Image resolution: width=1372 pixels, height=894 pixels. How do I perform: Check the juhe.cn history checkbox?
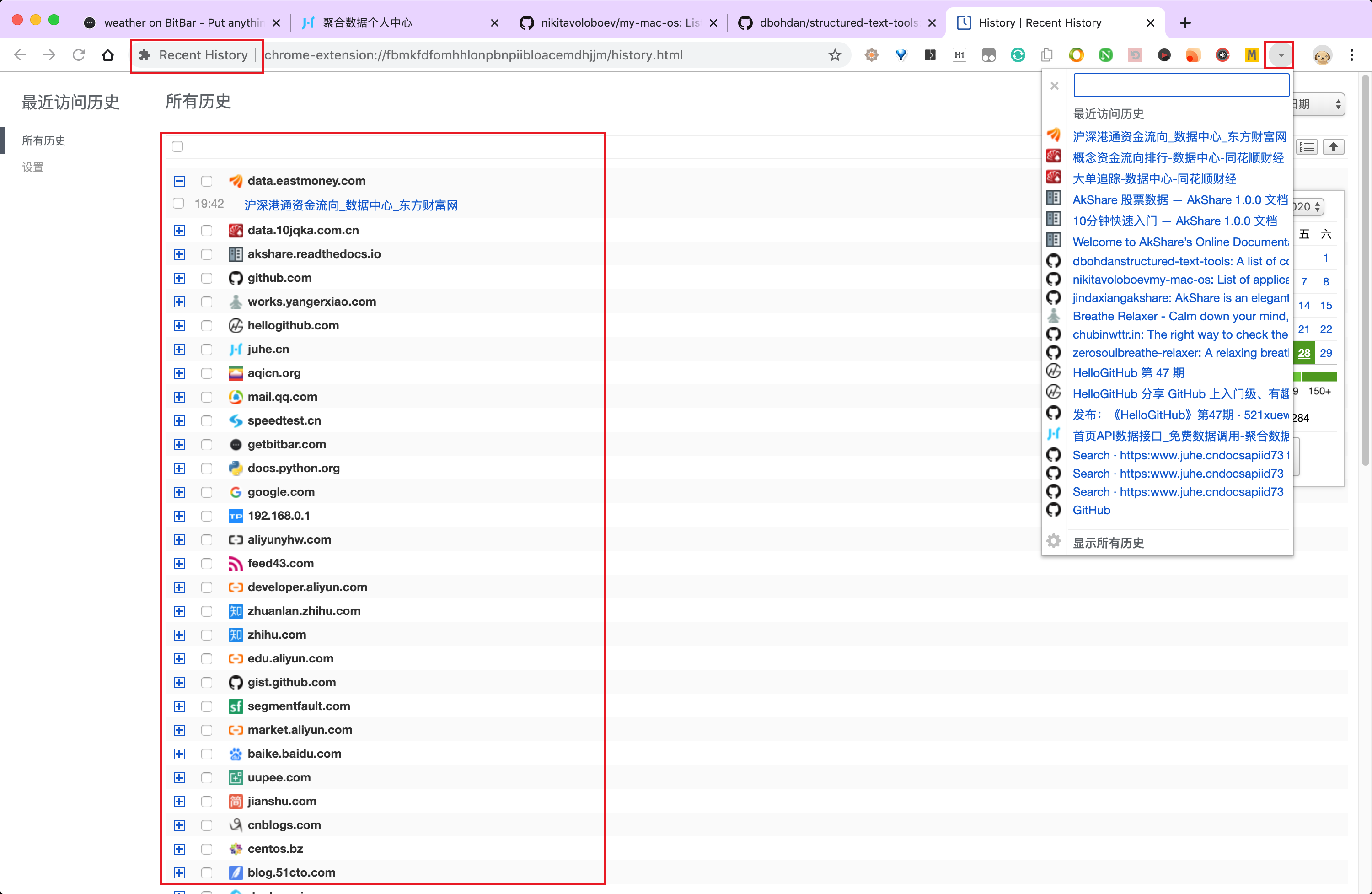(x=206, y=350)
